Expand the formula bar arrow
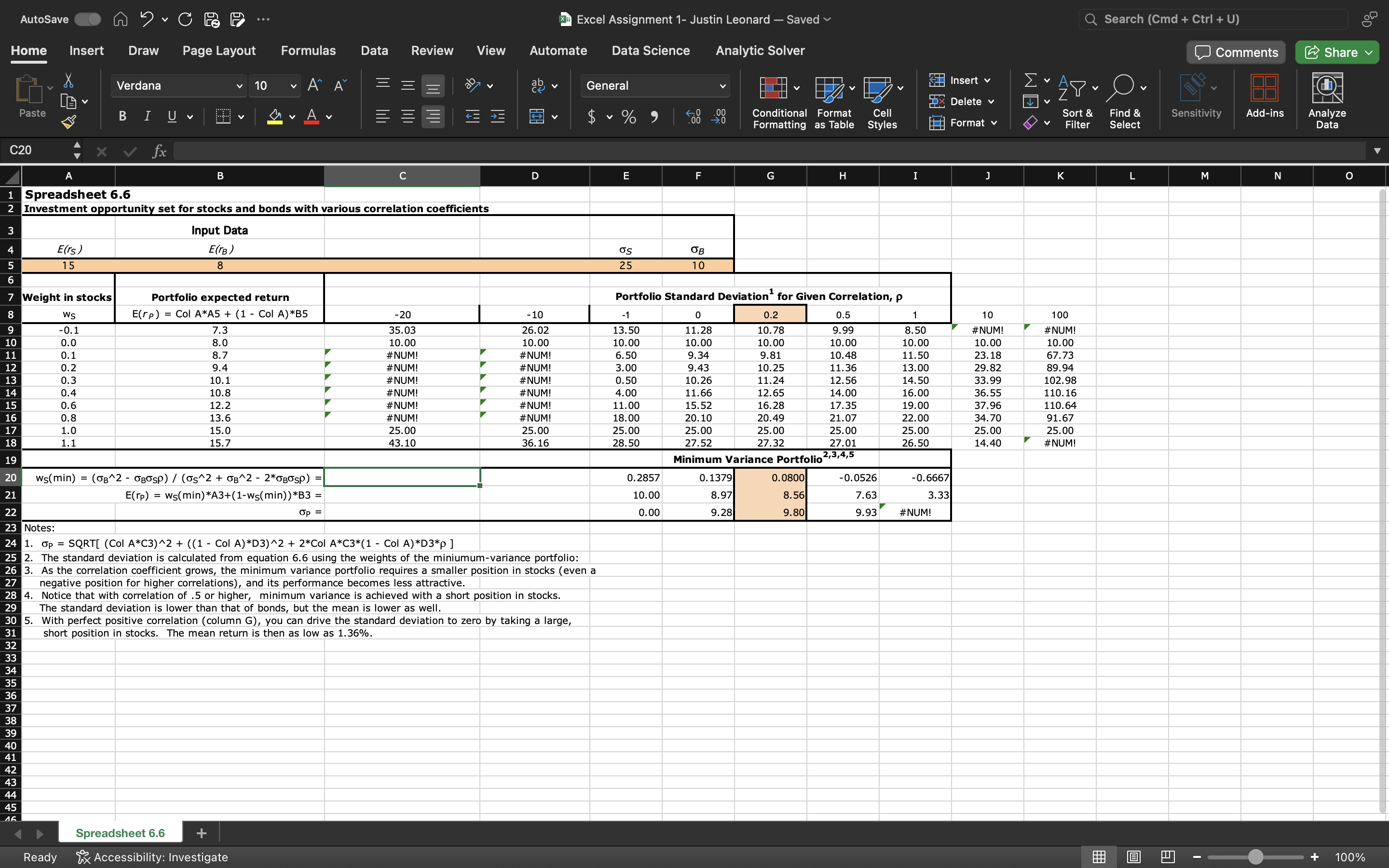 (1377, 150)
